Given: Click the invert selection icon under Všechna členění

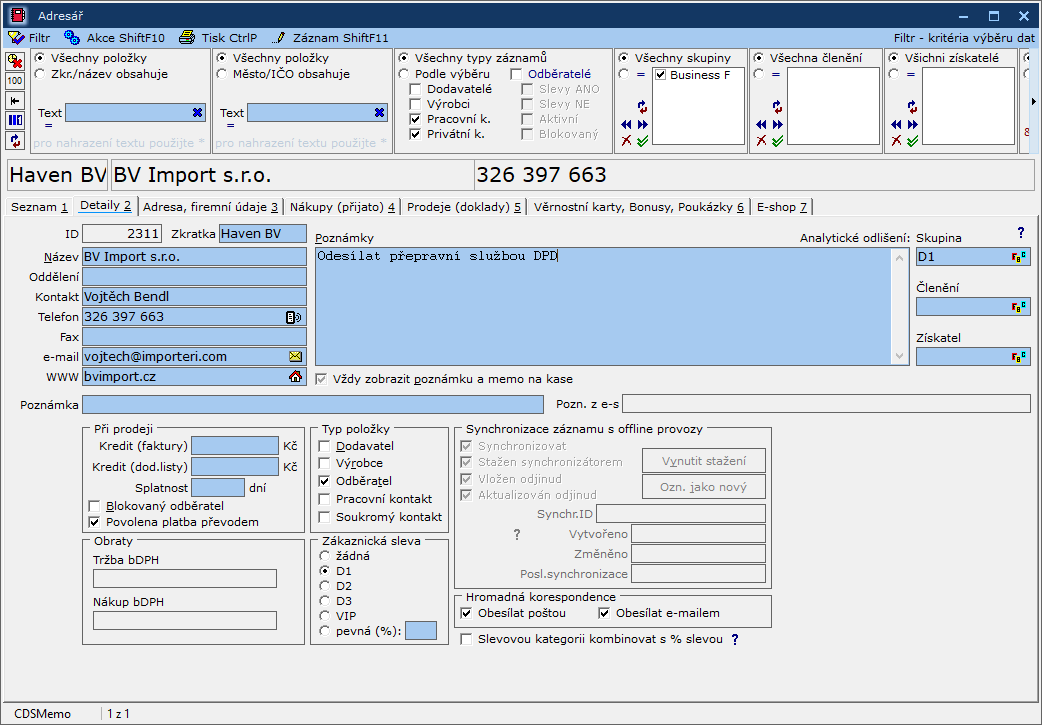Looking at the screenshot, I should [x=778, y=107].
